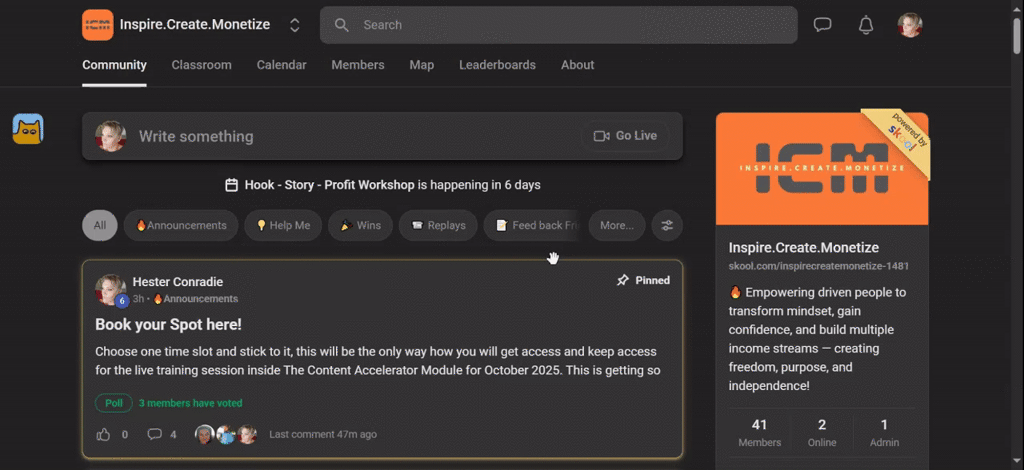Open skool.com/inspirecreatemonetize-1481 link

pyautogui.click(x=819, y=266)
